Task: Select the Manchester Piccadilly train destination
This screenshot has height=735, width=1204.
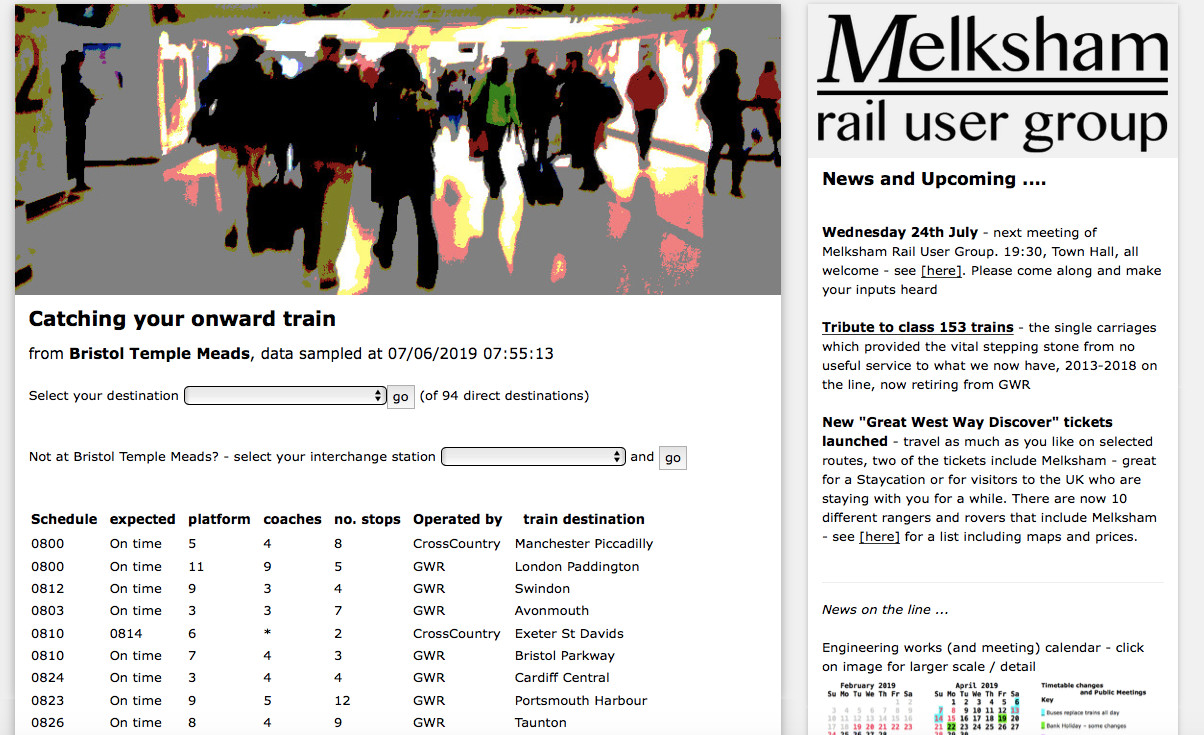Action: pyautogui.click(x=583, y=544)
